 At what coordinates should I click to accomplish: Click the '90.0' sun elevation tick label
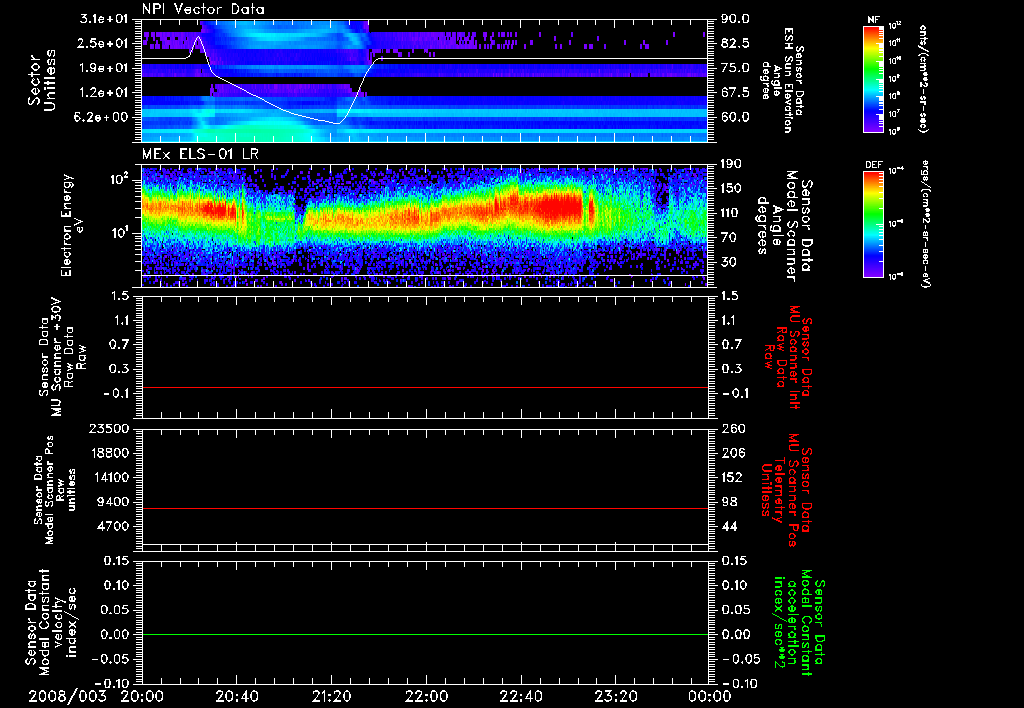point(735,19)
